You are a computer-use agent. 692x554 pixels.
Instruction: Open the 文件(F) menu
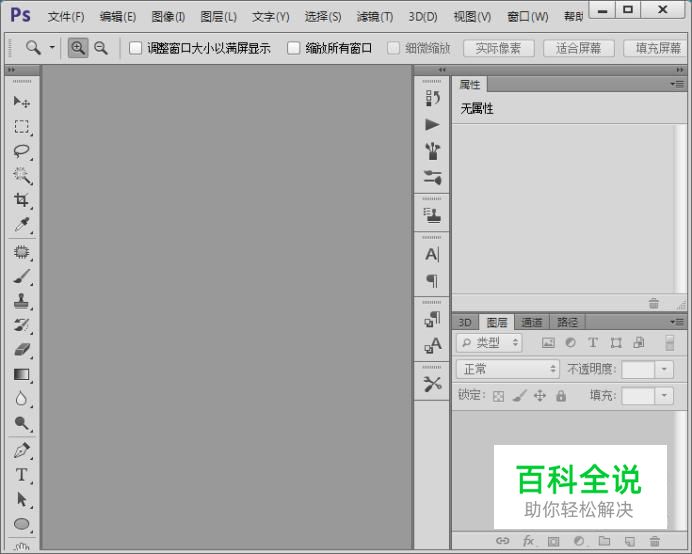pos(66,17)
